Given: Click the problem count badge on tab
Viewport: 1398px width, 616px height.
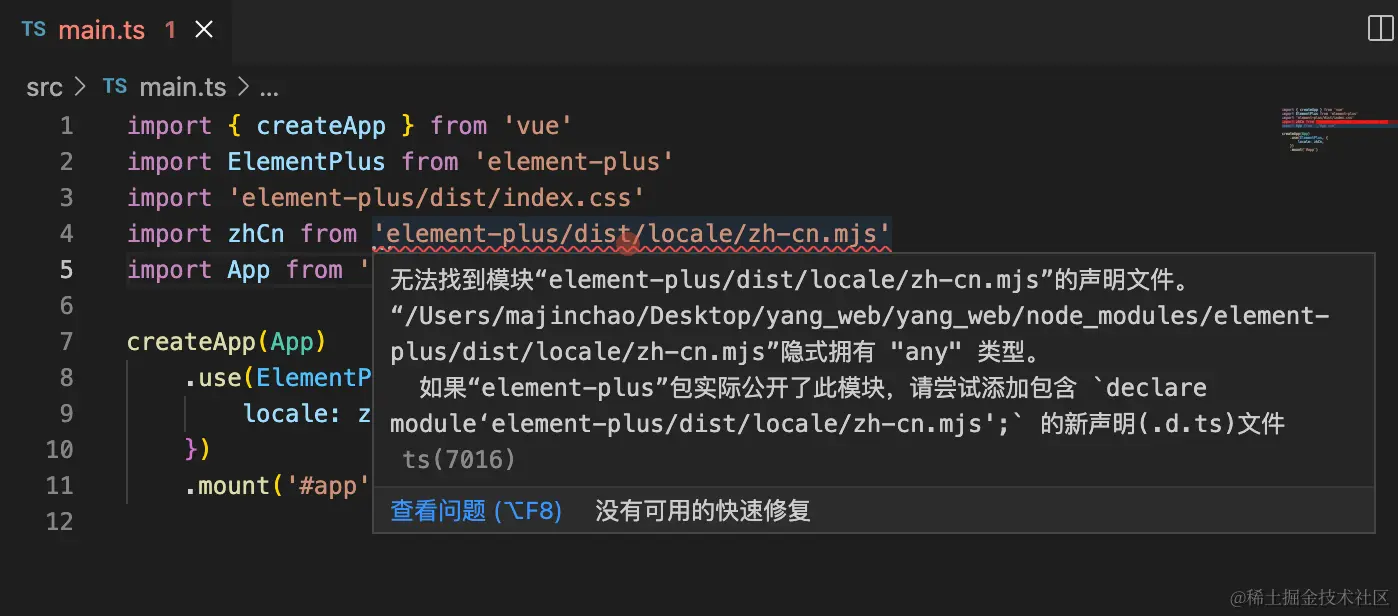Looking at the screenshot, I should click(170, 30).
